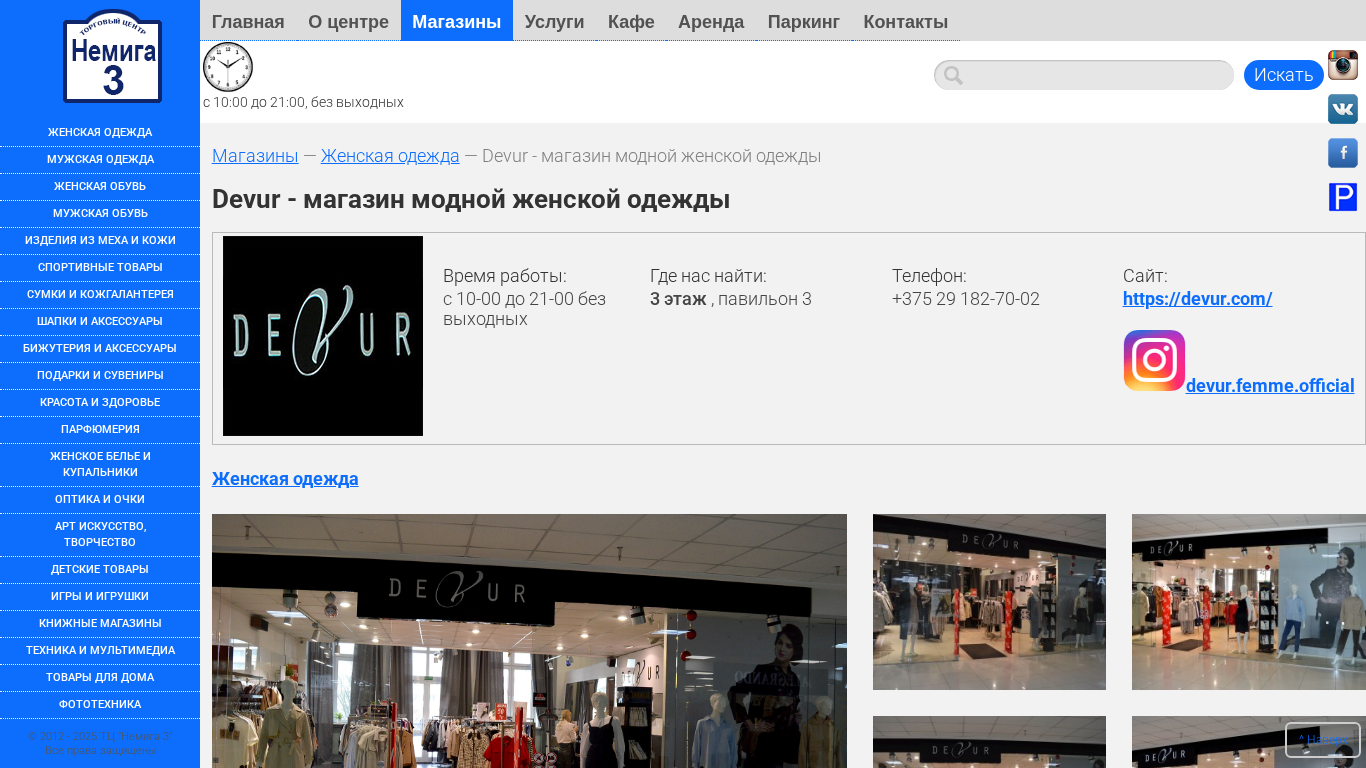Open АРТ ИСКУССТВО, ТВОРЧЕСТВО category
The image size is (1366, 768).
coord(100,535)
